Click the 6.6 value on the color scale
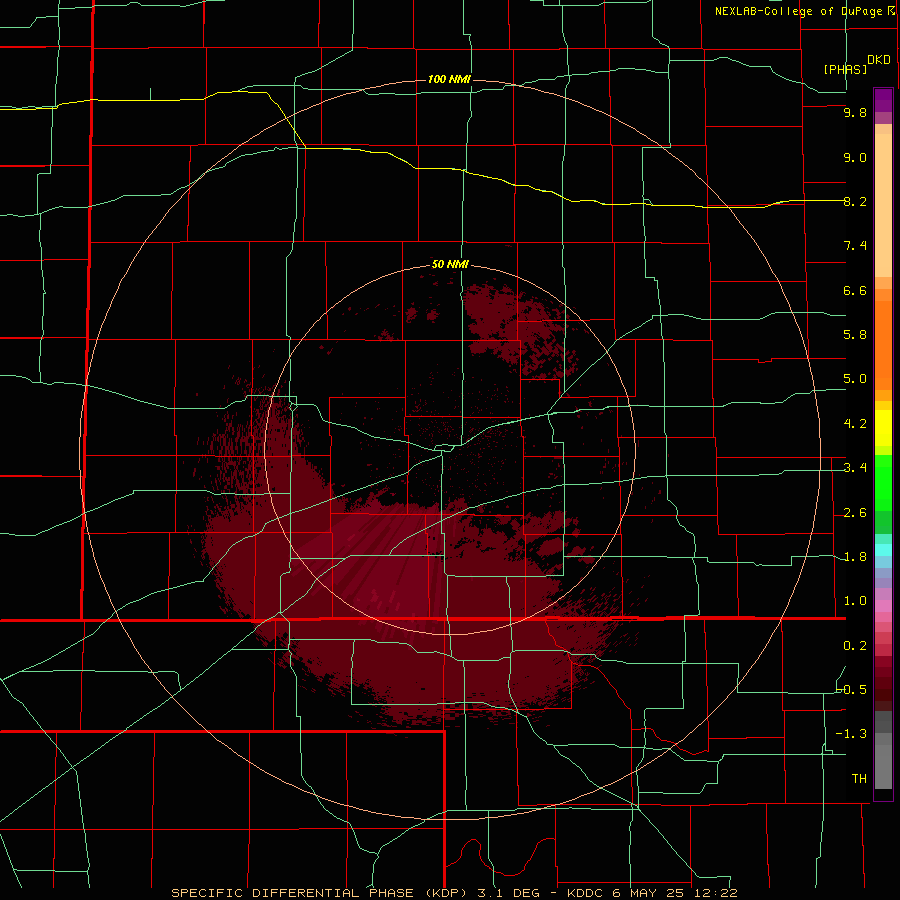The width and height of the screenshot is (900, 900). pos(855,290)
